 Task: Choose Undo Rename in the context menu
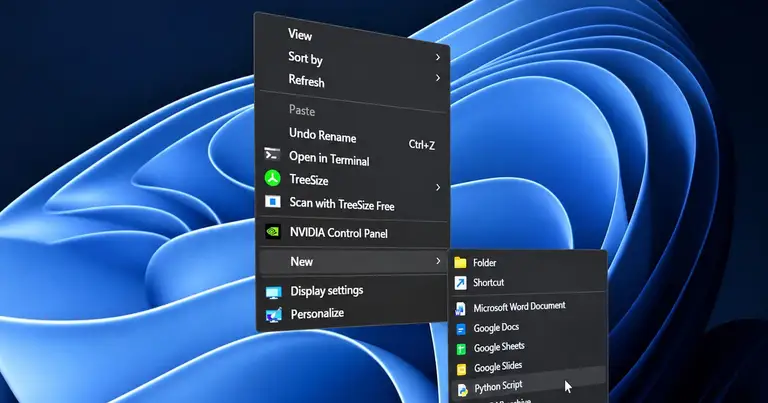[x=322, y=135]
